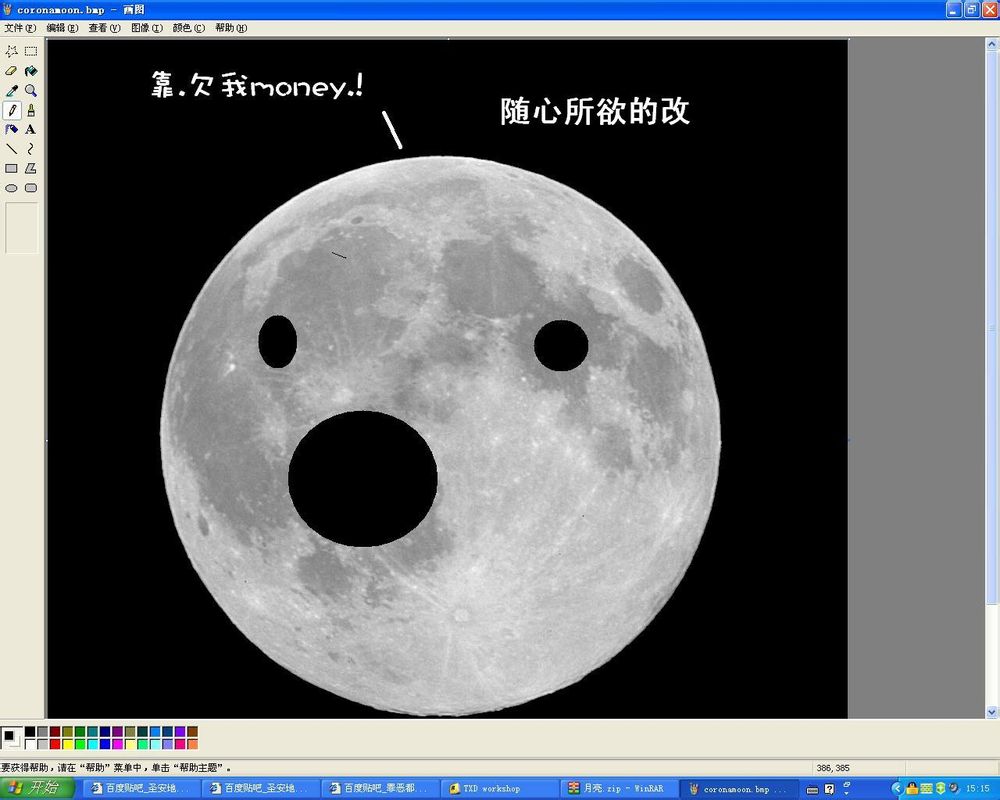This screenshot has width=1000, height=800.
Task: Open the 编辑(E) menu
Action: pos(62,28)
